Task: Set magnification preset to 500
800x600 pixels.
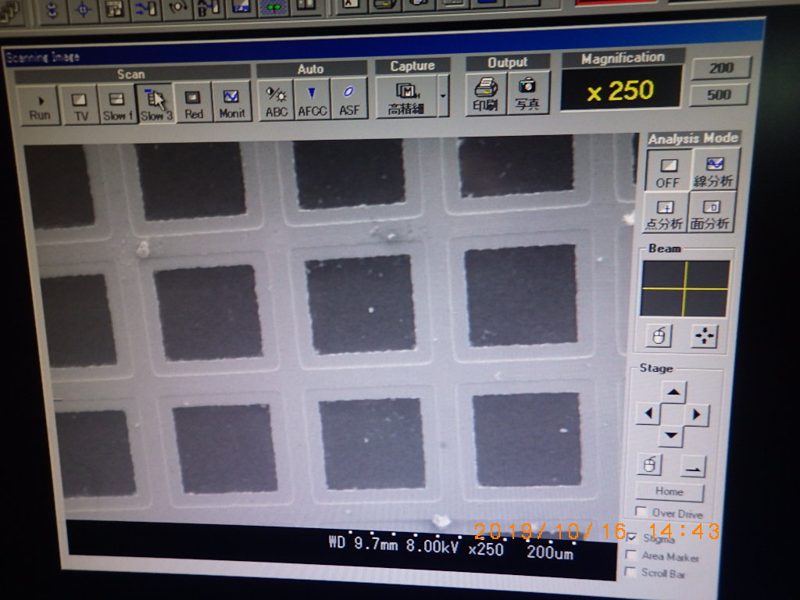Action: (719, 94)
